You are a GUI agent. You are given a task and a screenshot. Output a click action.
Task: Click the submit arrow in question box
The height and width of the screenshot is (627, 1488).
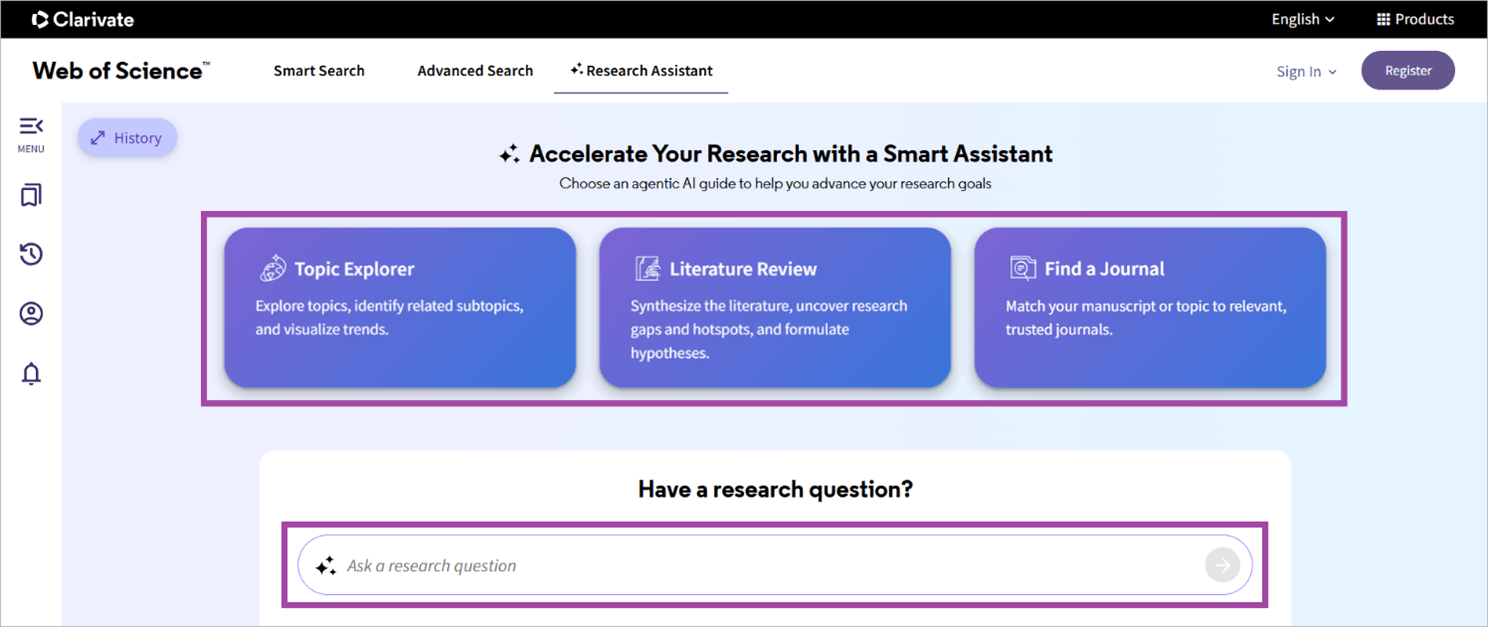click(1222, 565)
